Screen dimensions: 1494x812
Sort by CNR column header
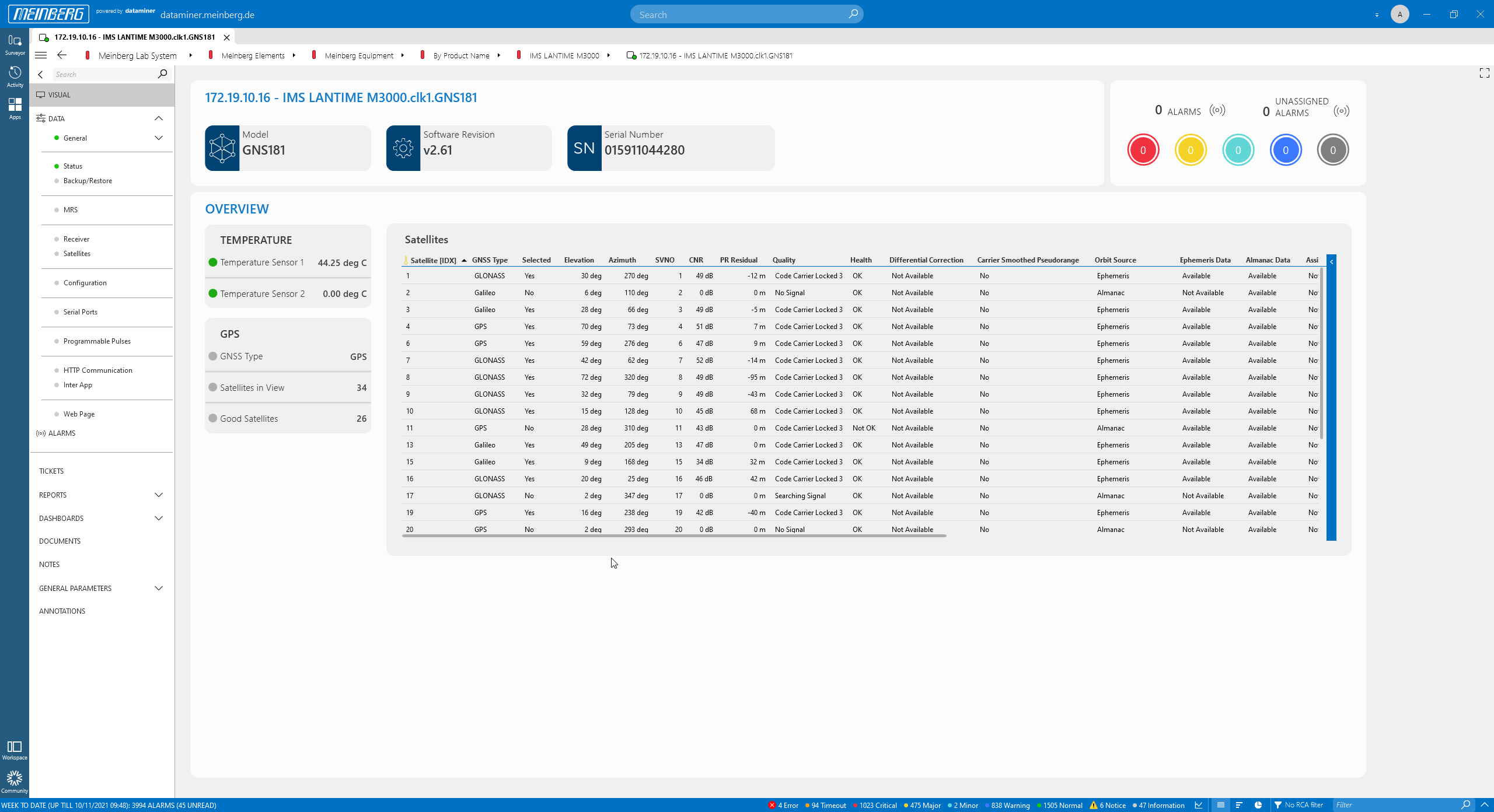point(696,260)
